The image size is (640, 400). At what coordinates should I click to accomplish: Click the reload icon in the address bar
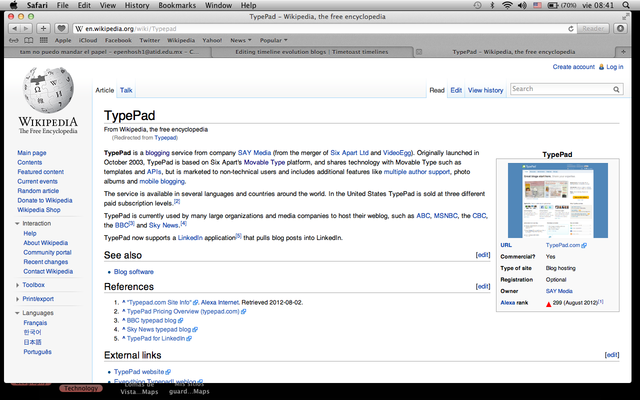coord(571,29)
